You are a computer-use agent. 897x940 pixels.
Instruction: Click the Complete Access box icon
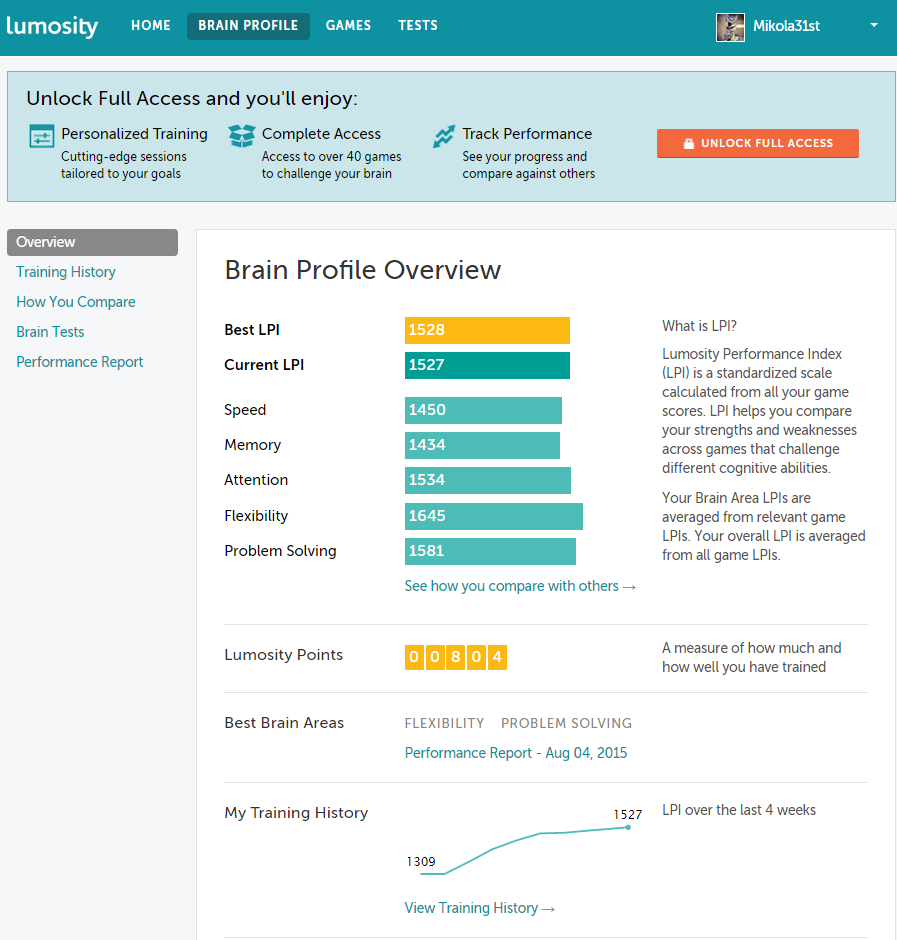[x=242, y=136]
